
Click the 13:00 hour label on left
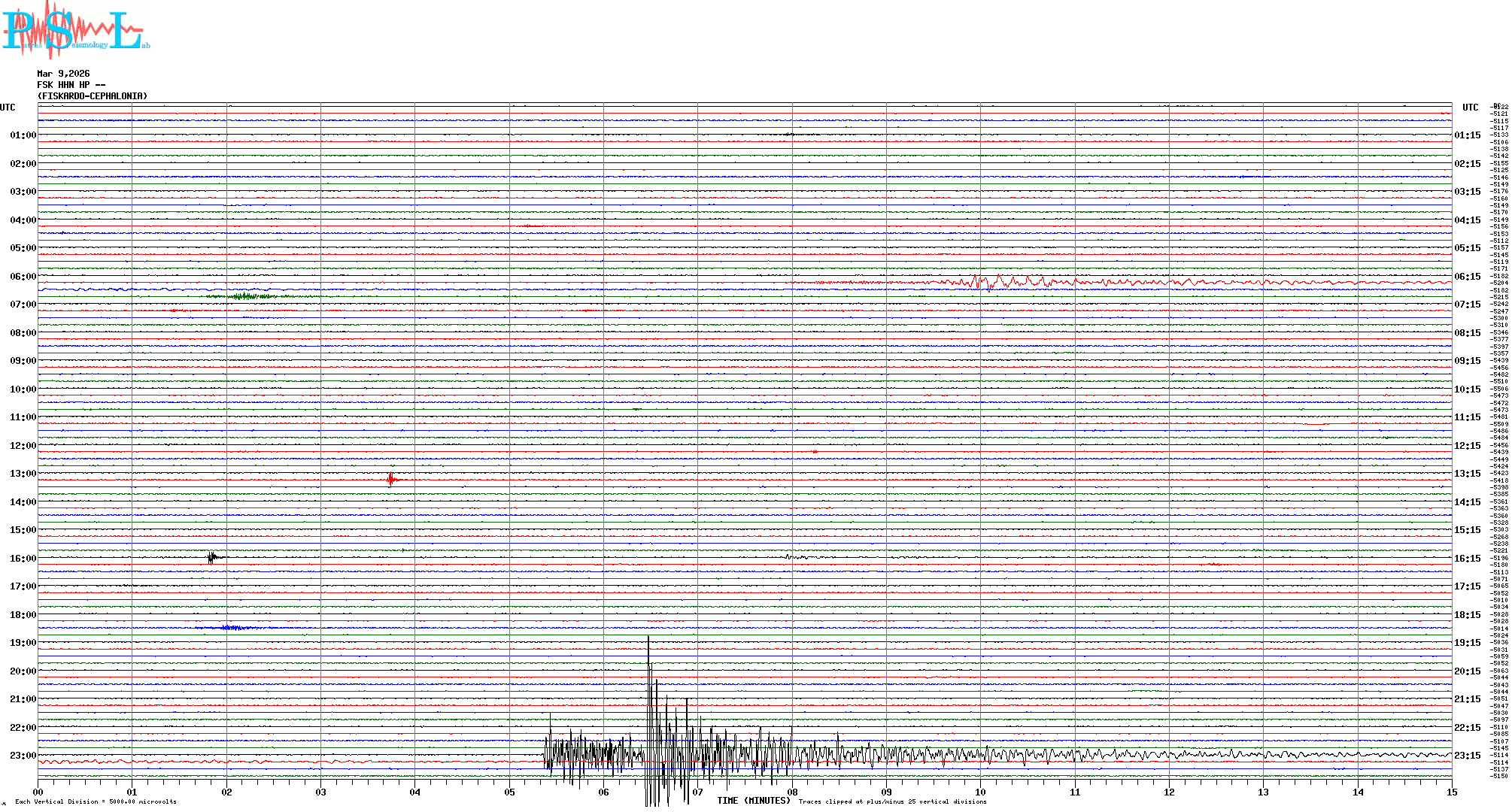pyautogui.click(x=23, y=474)
